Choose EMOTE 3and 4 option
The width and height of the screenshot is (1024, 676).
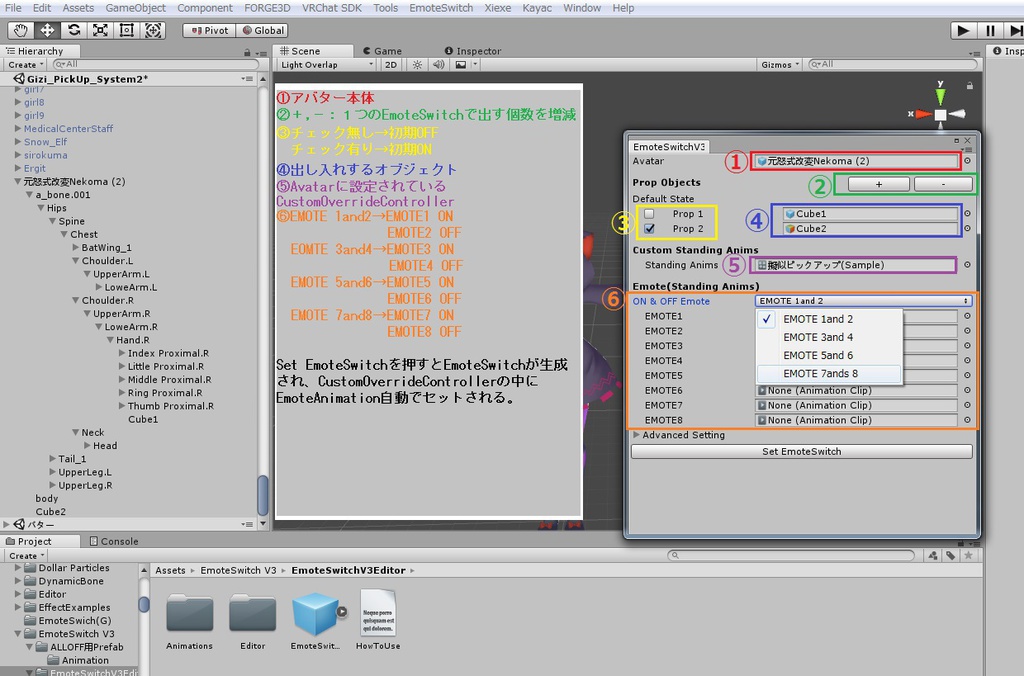click(x=829, y=337)
